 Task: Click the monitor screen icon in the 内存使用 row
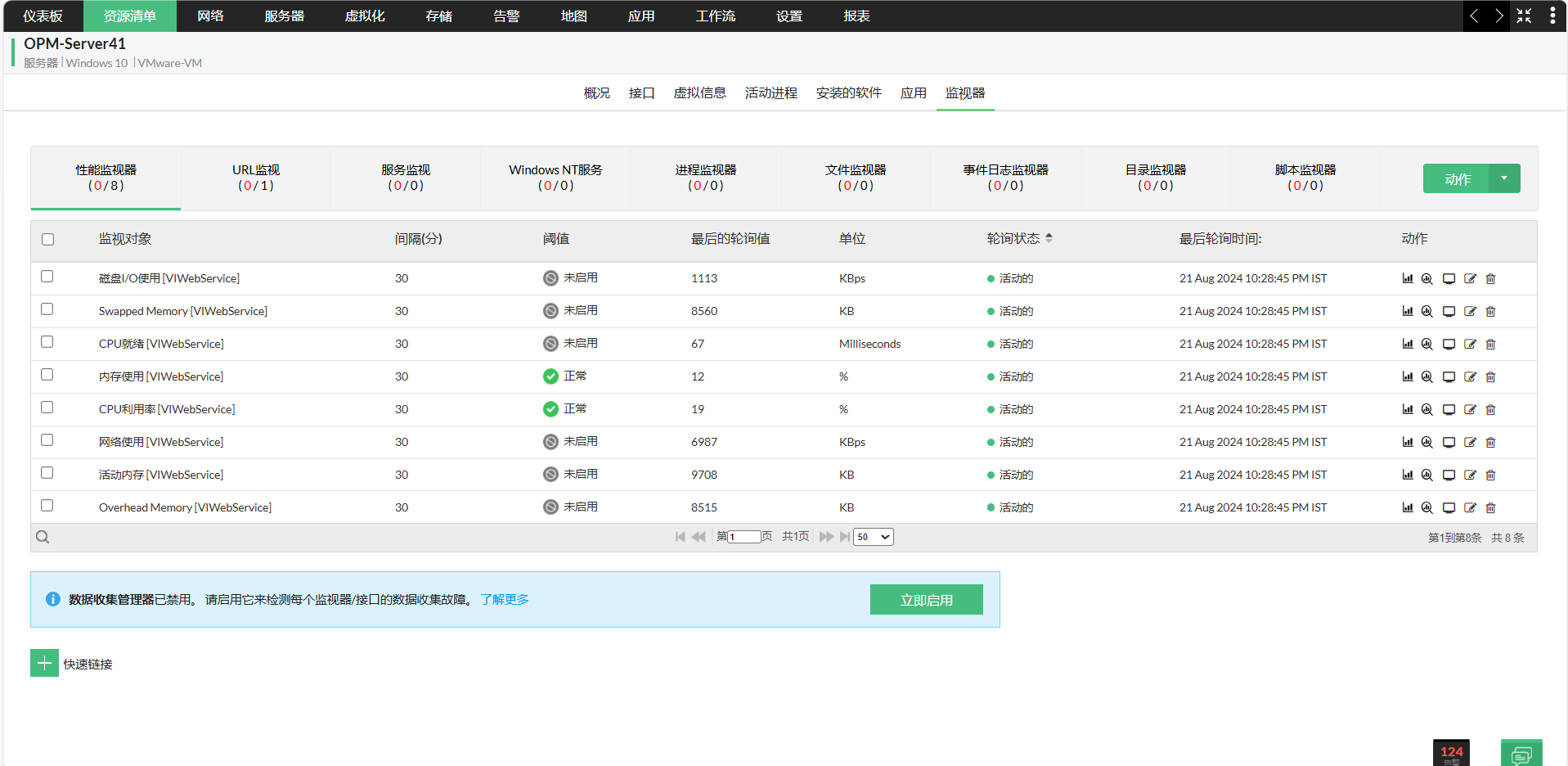click(x=1449, y=376)
